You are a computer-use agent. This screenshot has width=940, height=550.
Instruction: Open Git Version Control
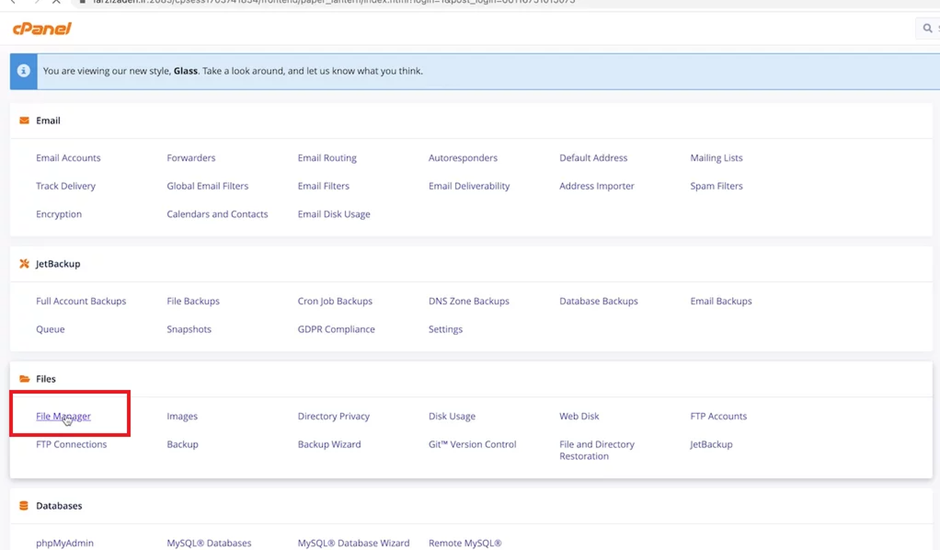pos(472,444)
